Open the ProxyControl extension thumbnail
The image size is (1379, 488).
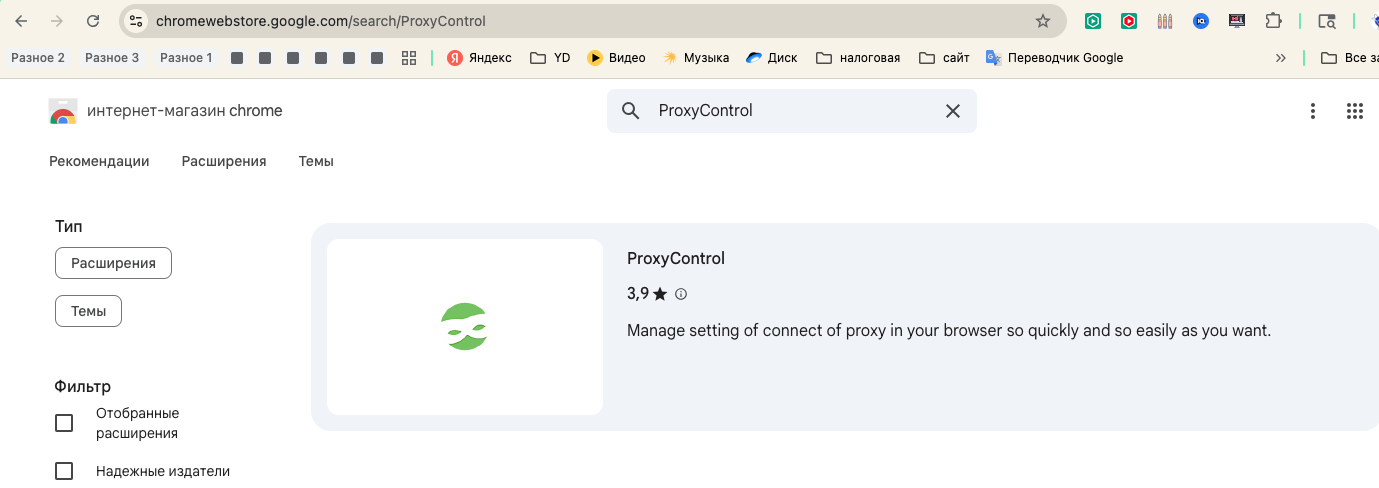pos(465,327)
